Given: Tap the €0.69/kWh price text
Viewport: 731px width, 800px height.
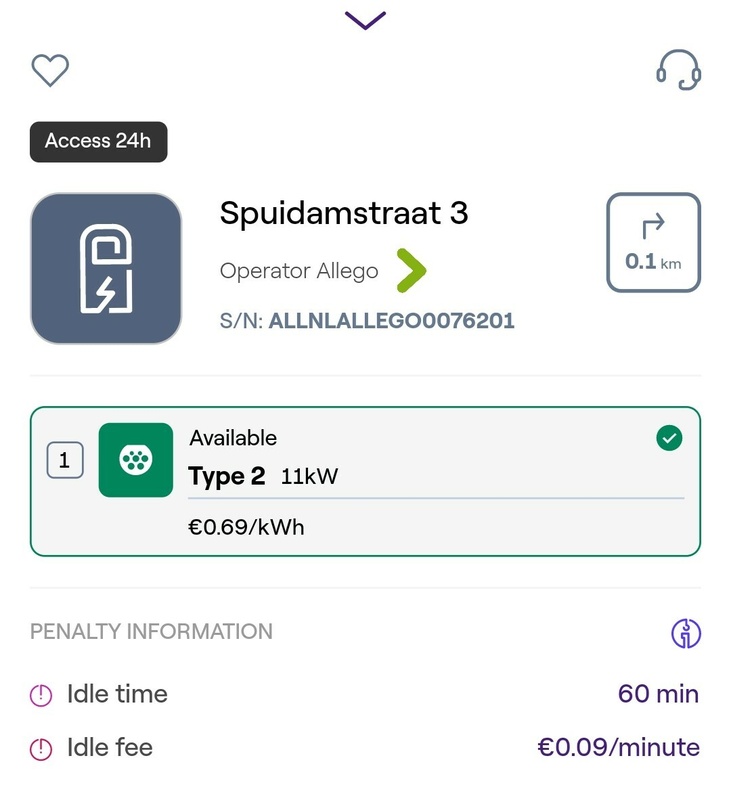Looking at the screenshot, I should coord(246,526).
